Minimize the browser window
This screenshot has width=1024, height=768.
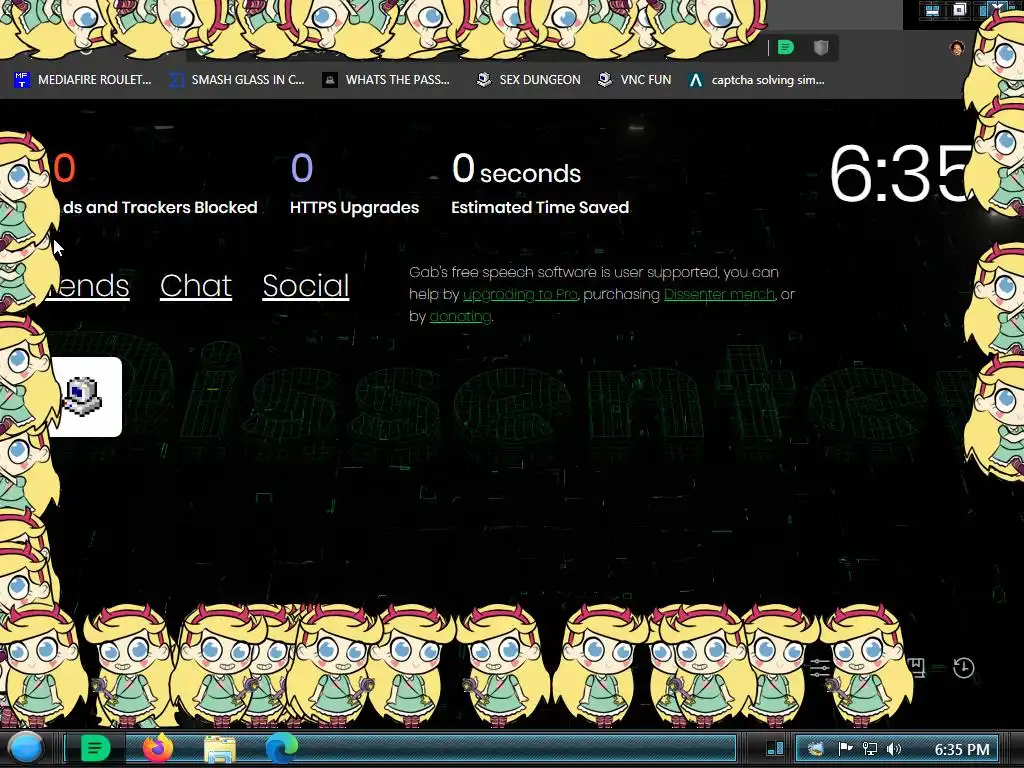(x=932, y=10)
